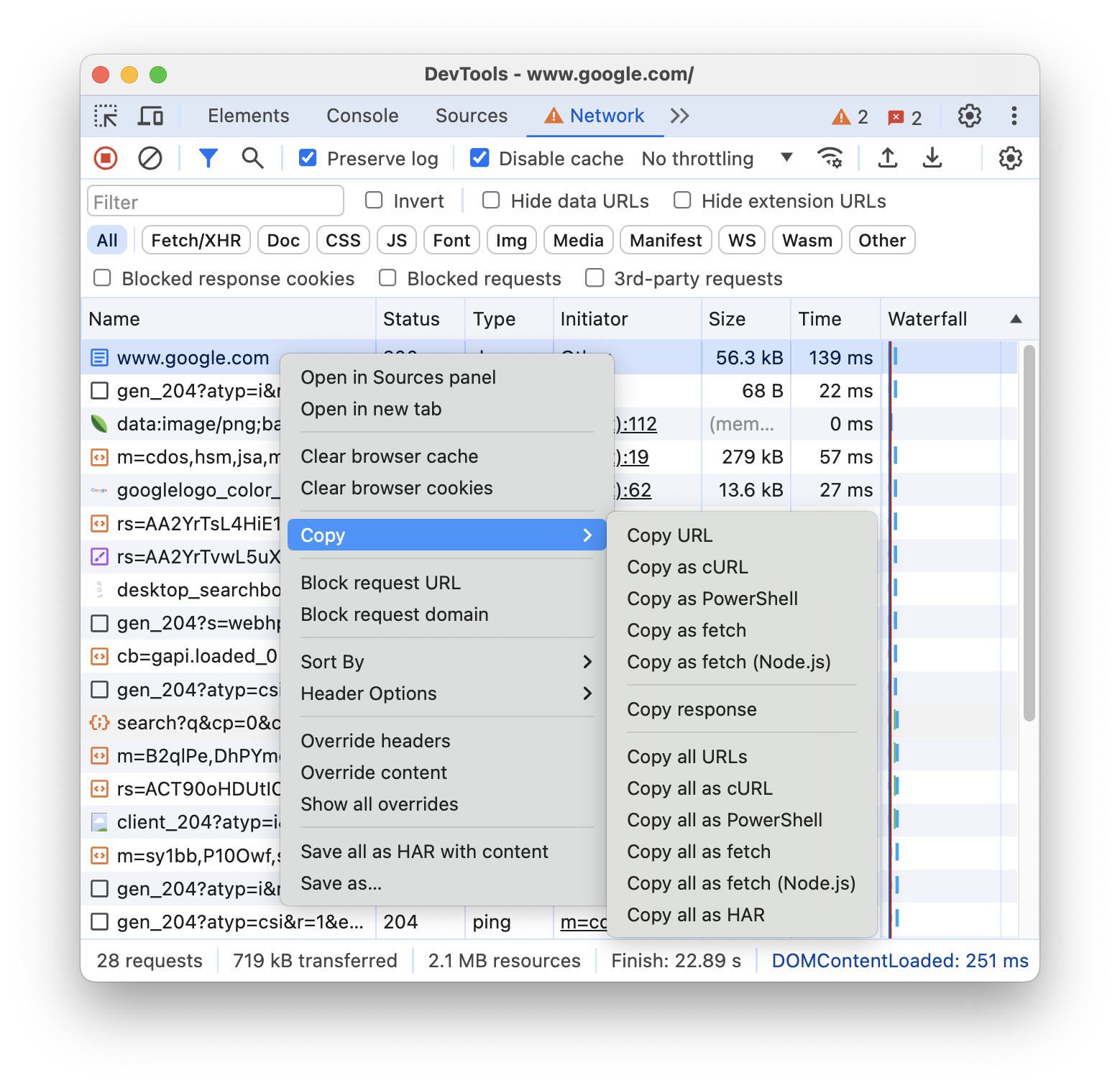This screenshot has width=1120, height=1088.
Task: Uncheck Disable cache checkbox
Action: pyautogui.click(x=479, y=158)
